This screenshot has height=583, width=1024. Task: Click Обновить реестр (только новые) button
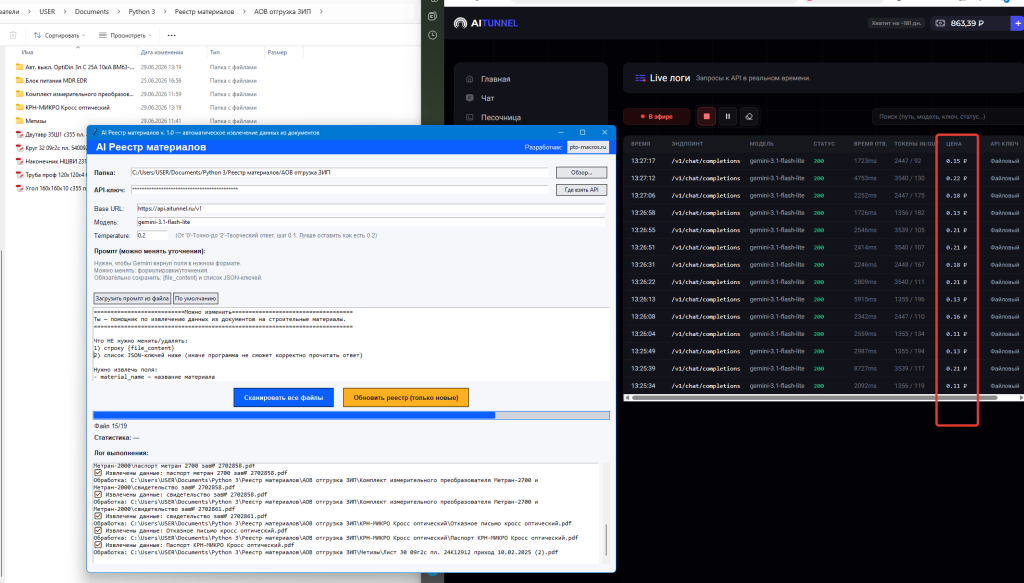(x=406, y=397)
